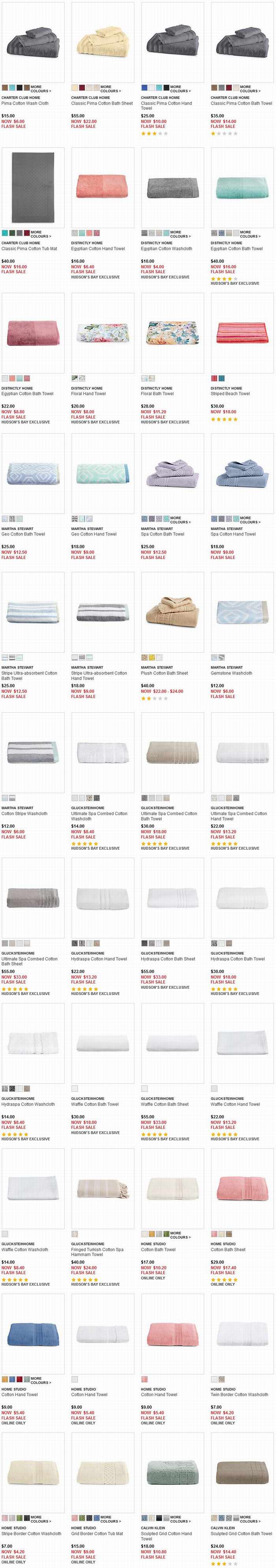Screen dimensions: 276x1568
Task: Expand MORE COLOURS under Classic Pima Cotton Tub Mat
Action: click(x=40, y=234)
